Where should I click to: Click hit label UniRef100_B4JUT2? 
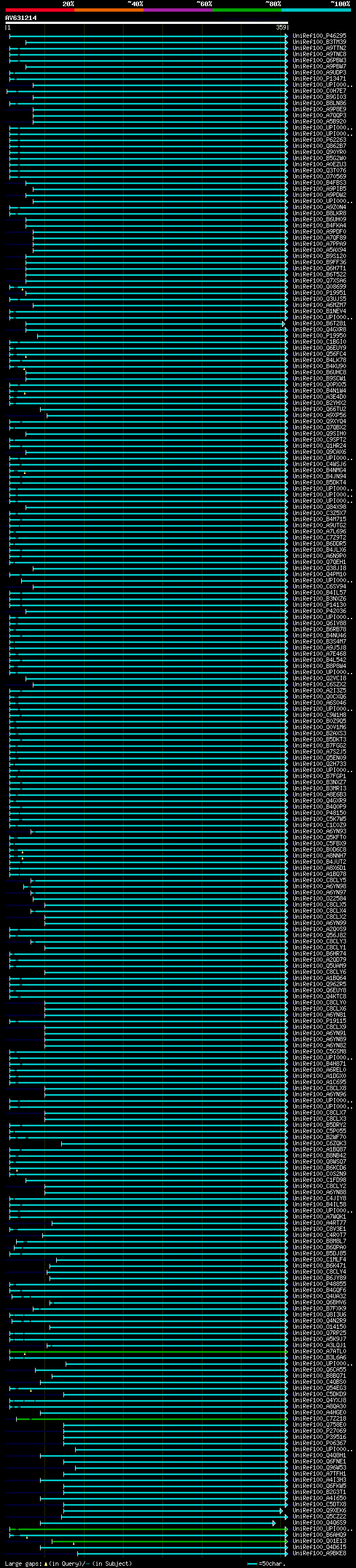click(x=319, y=862)
